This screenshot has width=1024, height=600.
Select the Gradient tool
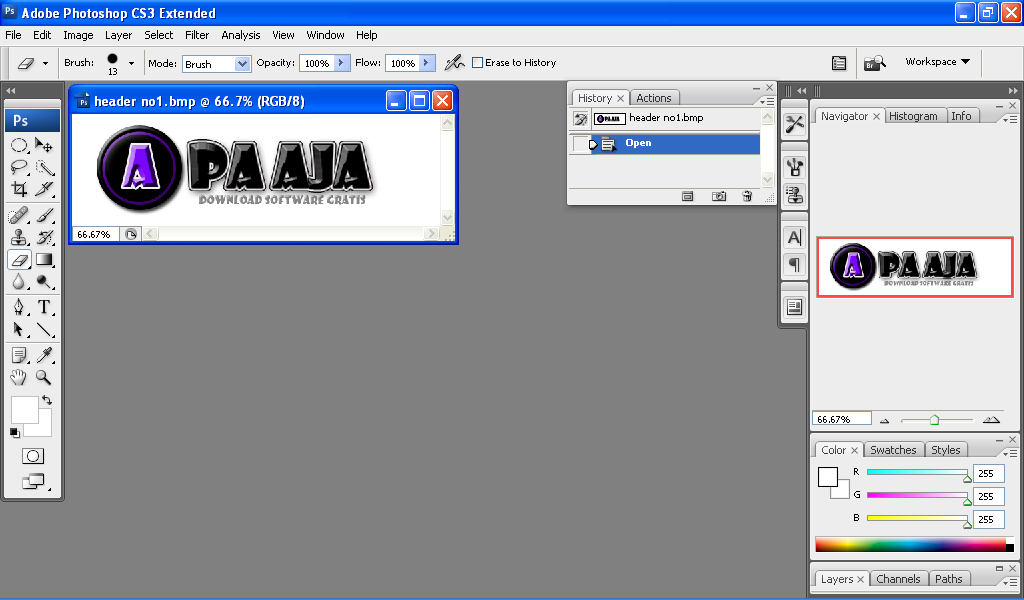(x=44, y=260)
